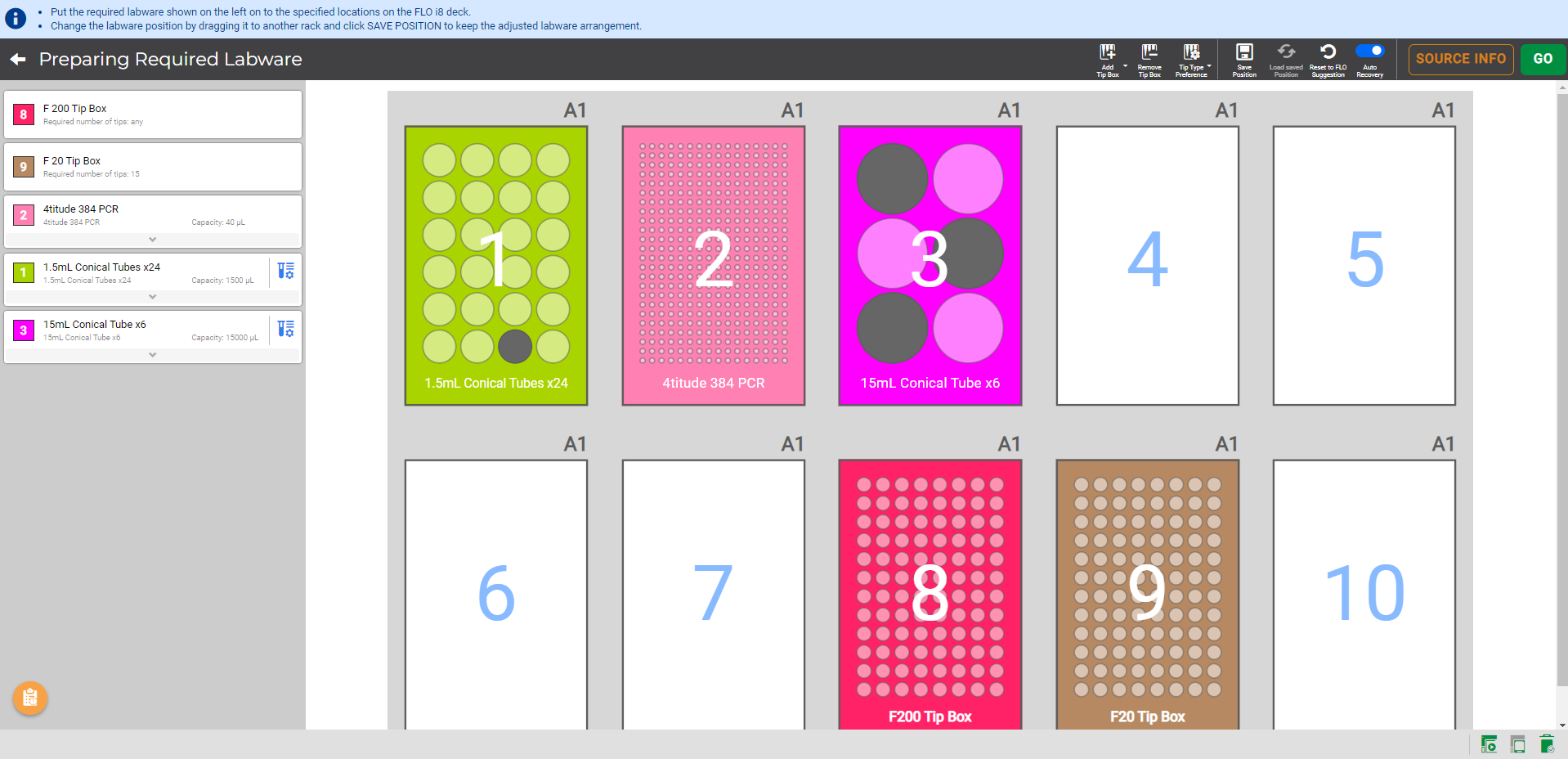This screenshot has width=1568, height=759.
Task: Open tube settings icon for 15mL Conical Tube
Action: click(285, 329)
